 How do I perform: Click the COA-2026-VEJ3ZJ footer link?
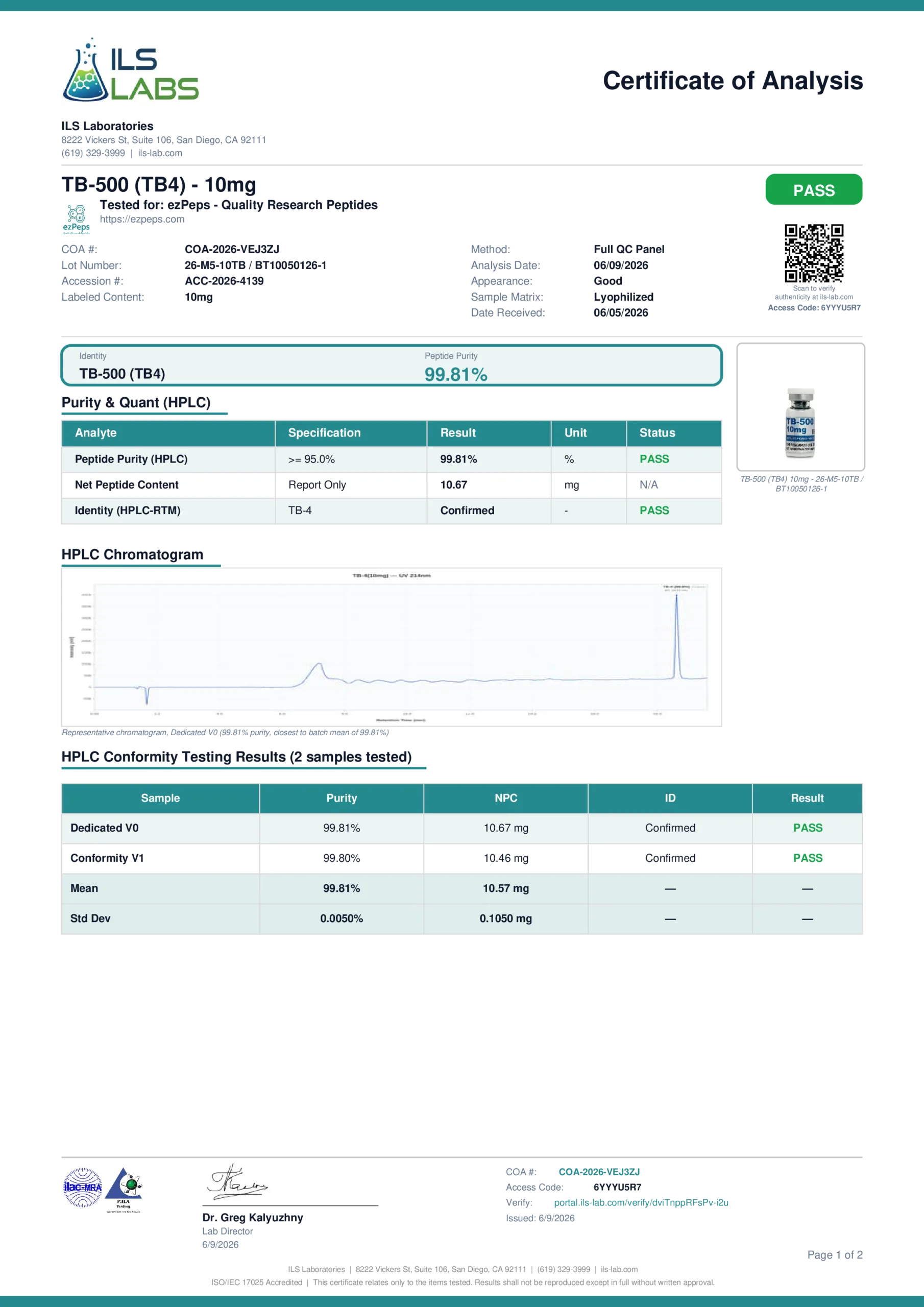pyautogui.click(x=599, y=1172)
